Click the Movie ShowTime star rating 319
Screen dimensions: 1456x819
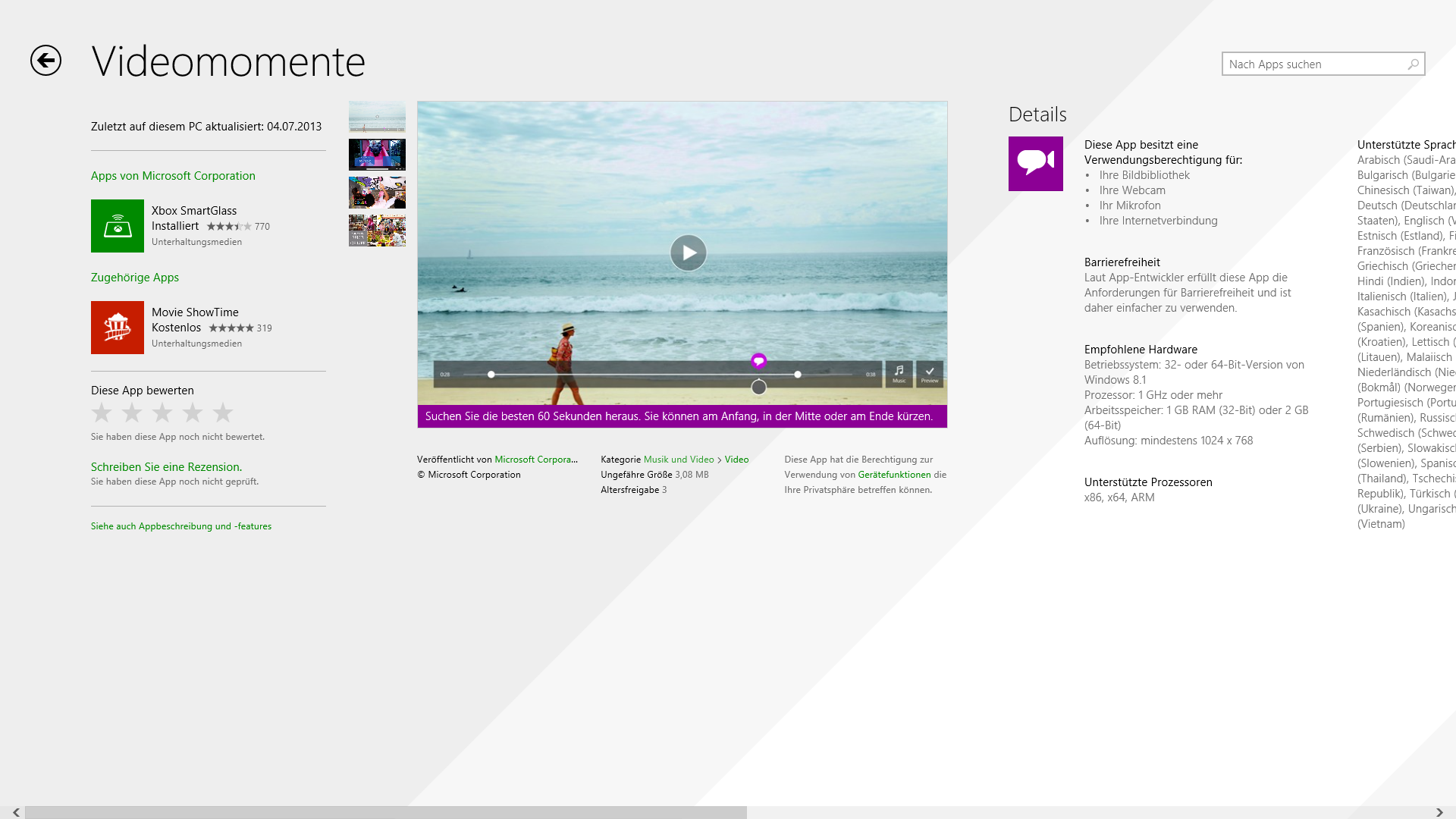point(240,328)
